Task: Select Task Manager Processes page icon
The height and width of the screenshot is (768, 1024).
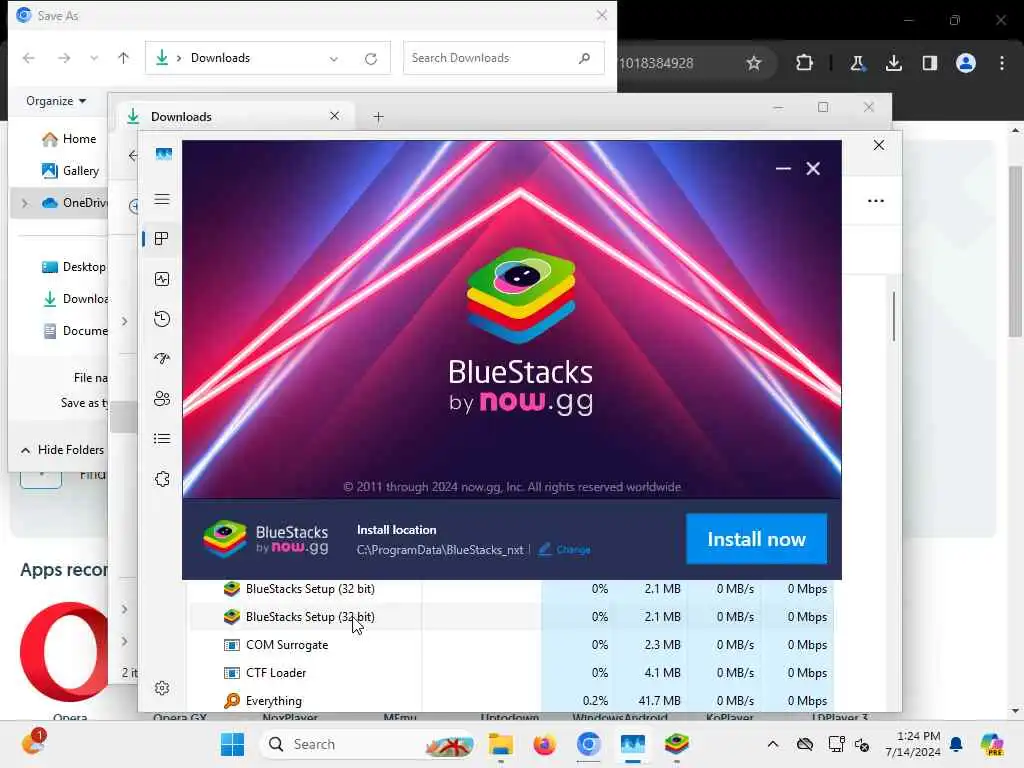Action: pos(162,239)
